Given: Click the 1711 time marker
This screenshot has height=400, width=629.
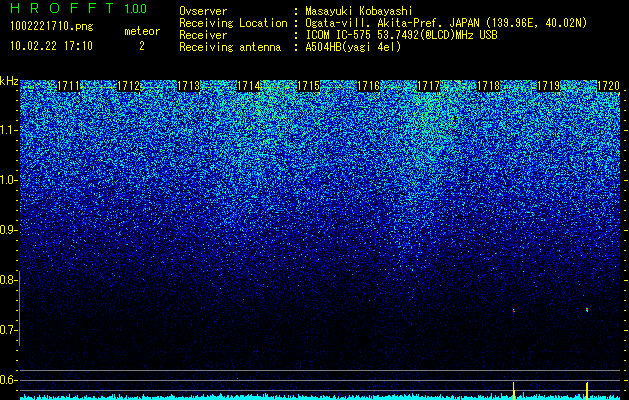Looking at the screenshot, I should pos(69,86).
